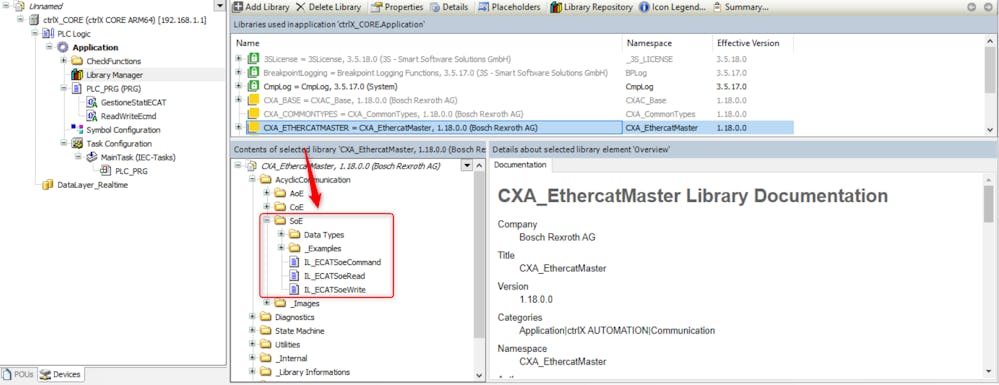This screenshot has height=385, width=999.
Task: Click the Symbol Configuration icon
Action: 76,130
